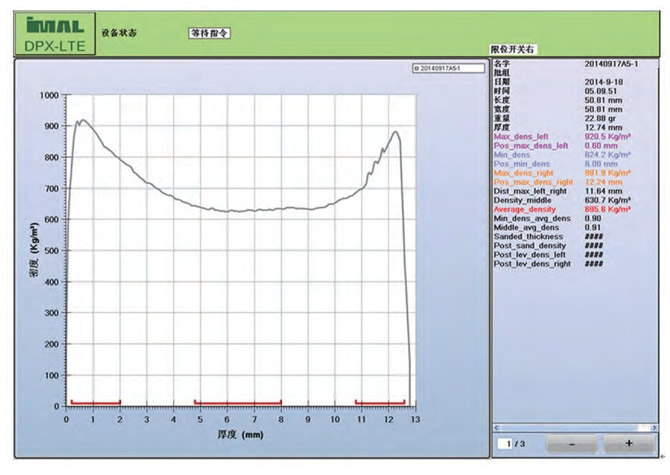This screenshot has width=670, height=475.
Task: Click the density curve left peak
Action: (81, 120)
